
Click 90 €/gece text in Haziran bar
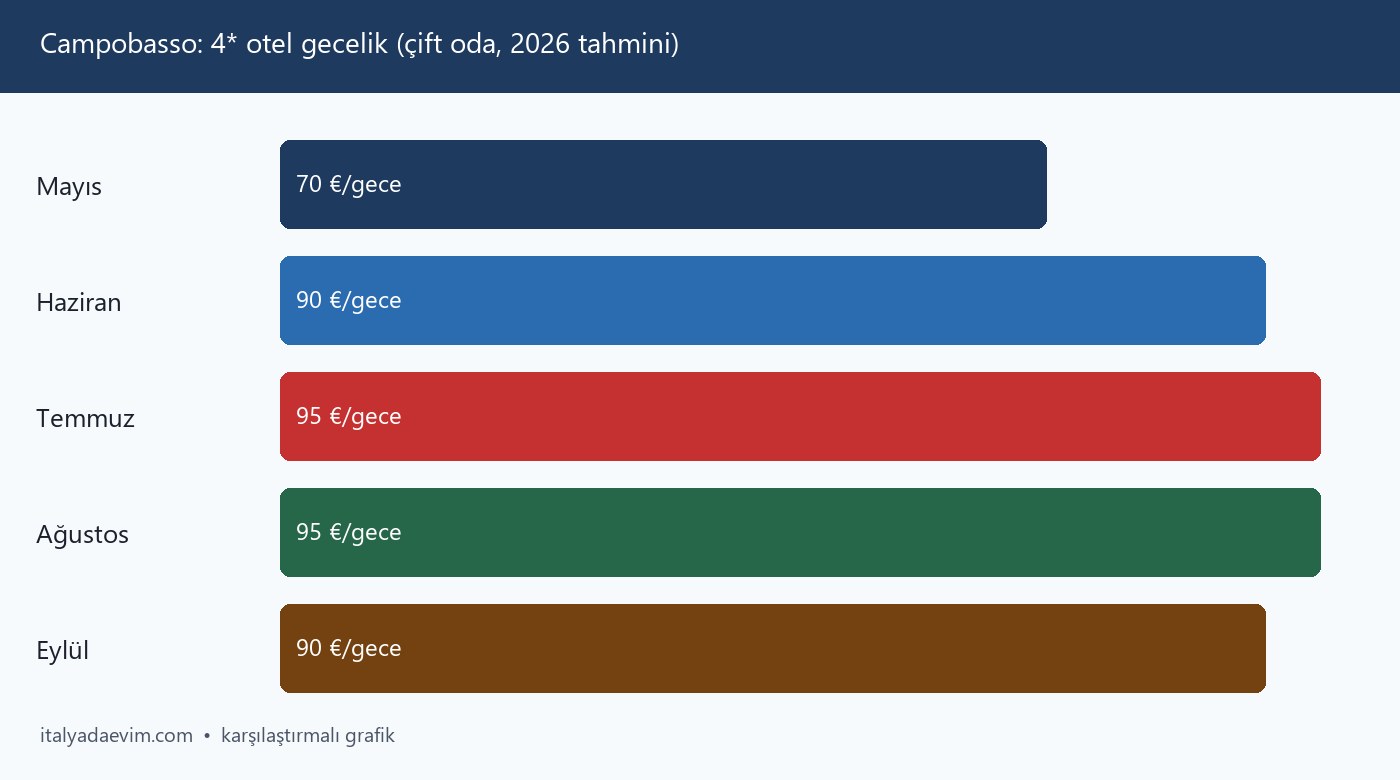(x=348, y=301)
